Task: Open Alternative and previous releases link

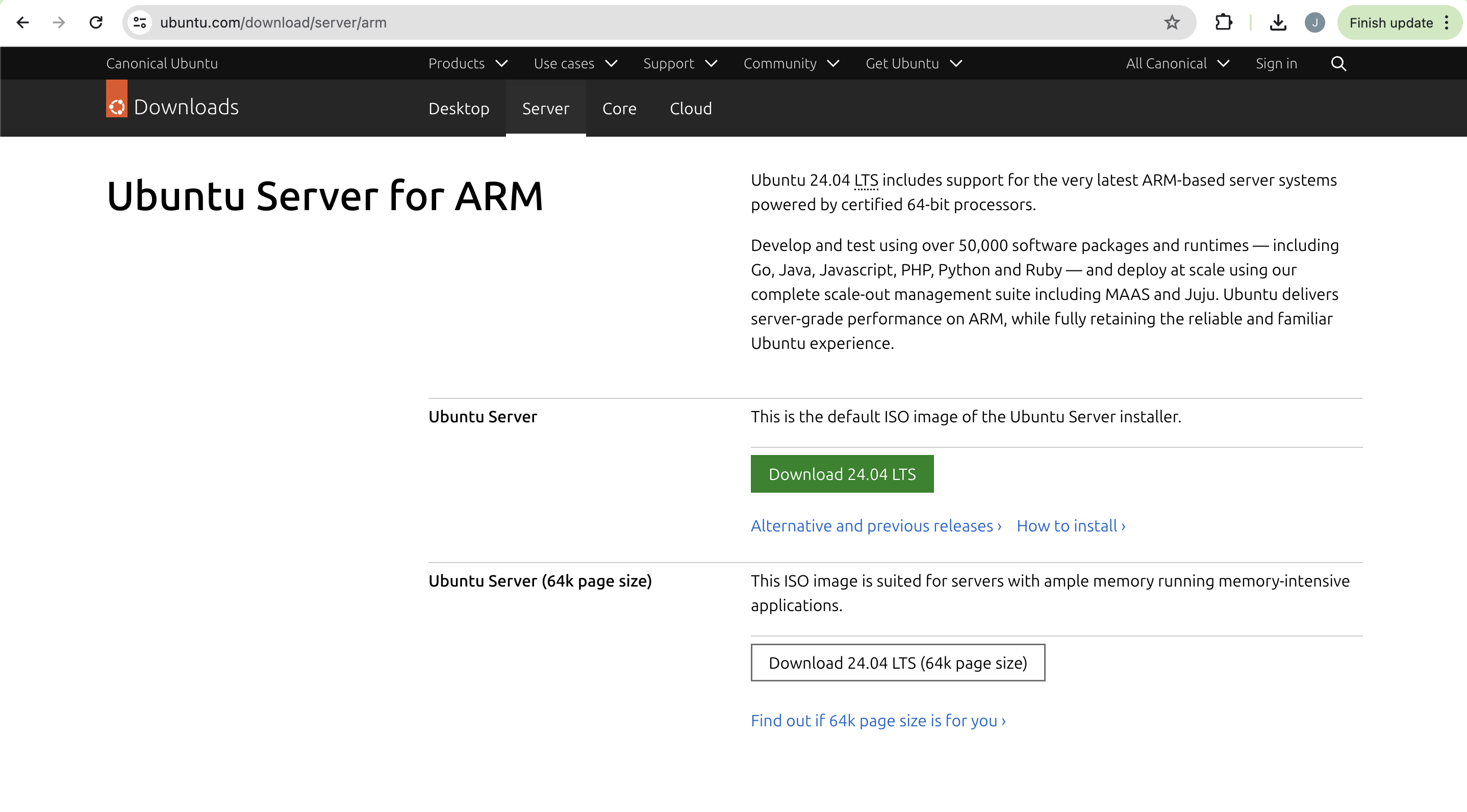Action: (876, 525)
